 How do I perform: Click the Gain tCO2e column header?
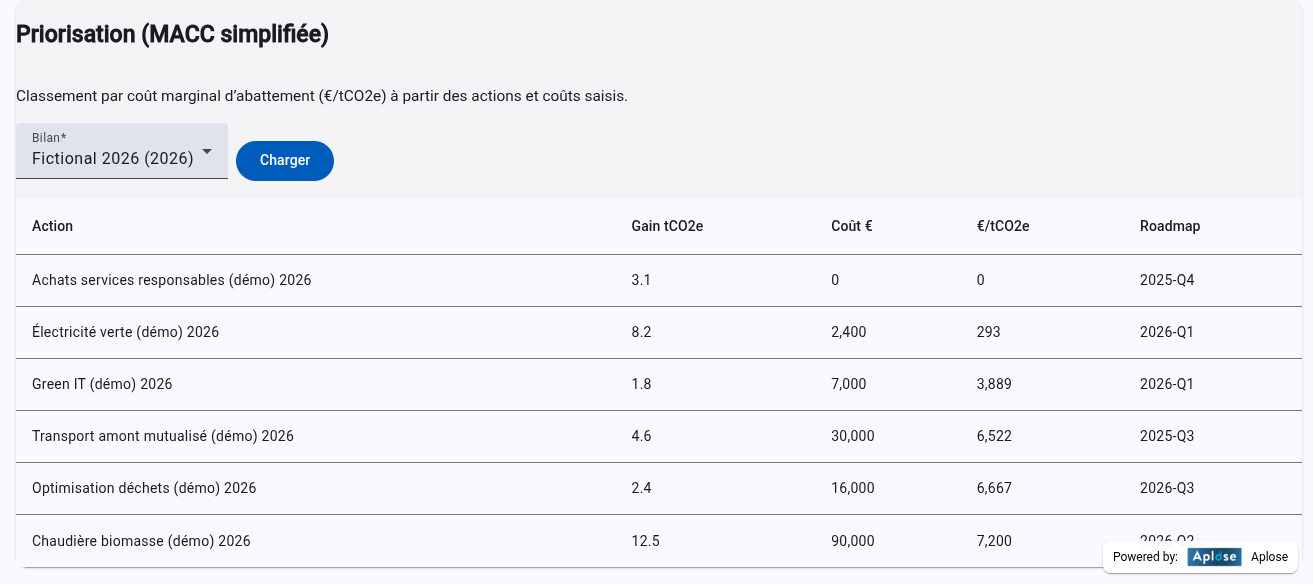[x=667, y=226]
